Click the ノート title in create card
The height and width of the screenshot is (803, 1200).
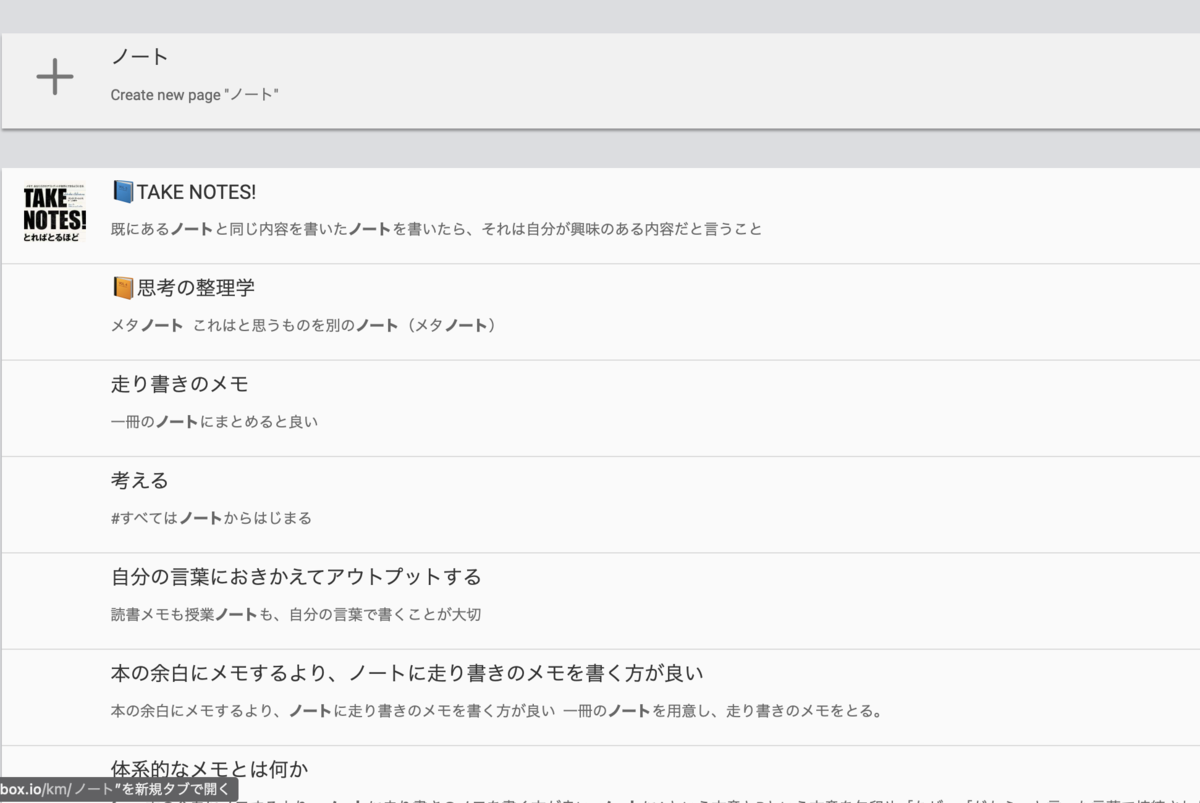140,57
